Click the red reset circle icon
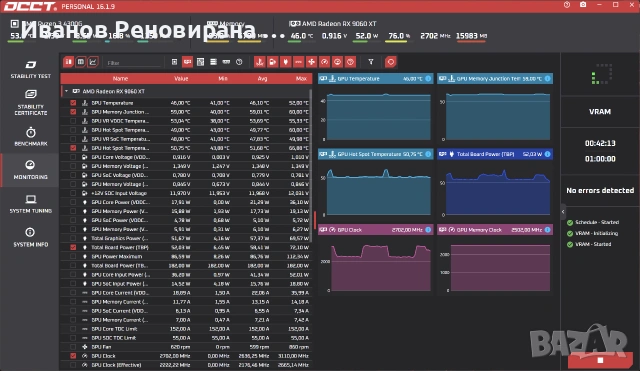The width and height of the screenshot is (640, 371). (x=391, y=62)
